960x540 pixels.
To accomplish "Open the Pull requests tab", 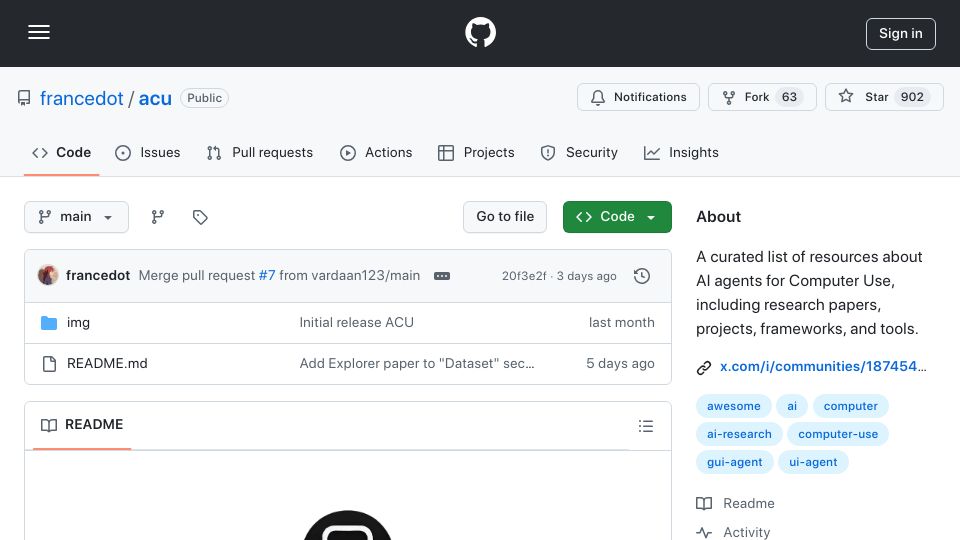I will [260, 152].
